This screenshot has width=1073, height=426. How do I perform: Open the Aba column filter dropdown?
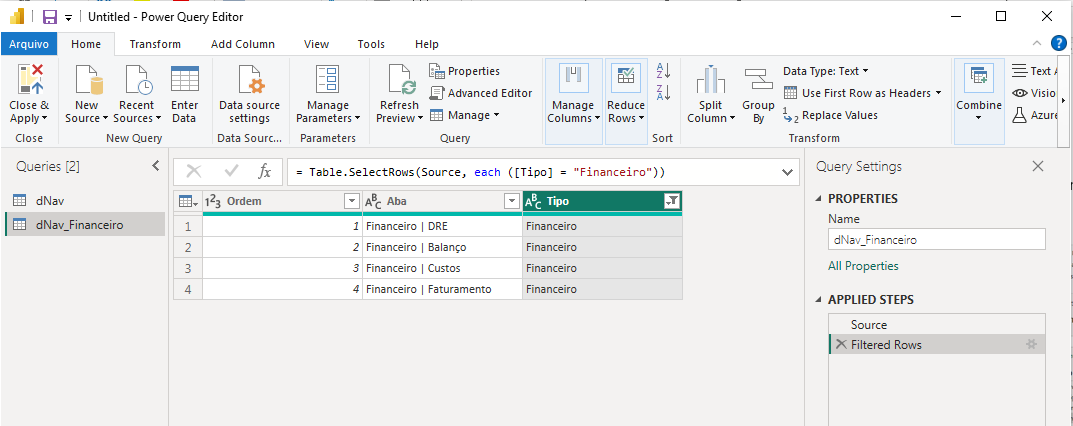pyautogui.click(x=511, y=201)
